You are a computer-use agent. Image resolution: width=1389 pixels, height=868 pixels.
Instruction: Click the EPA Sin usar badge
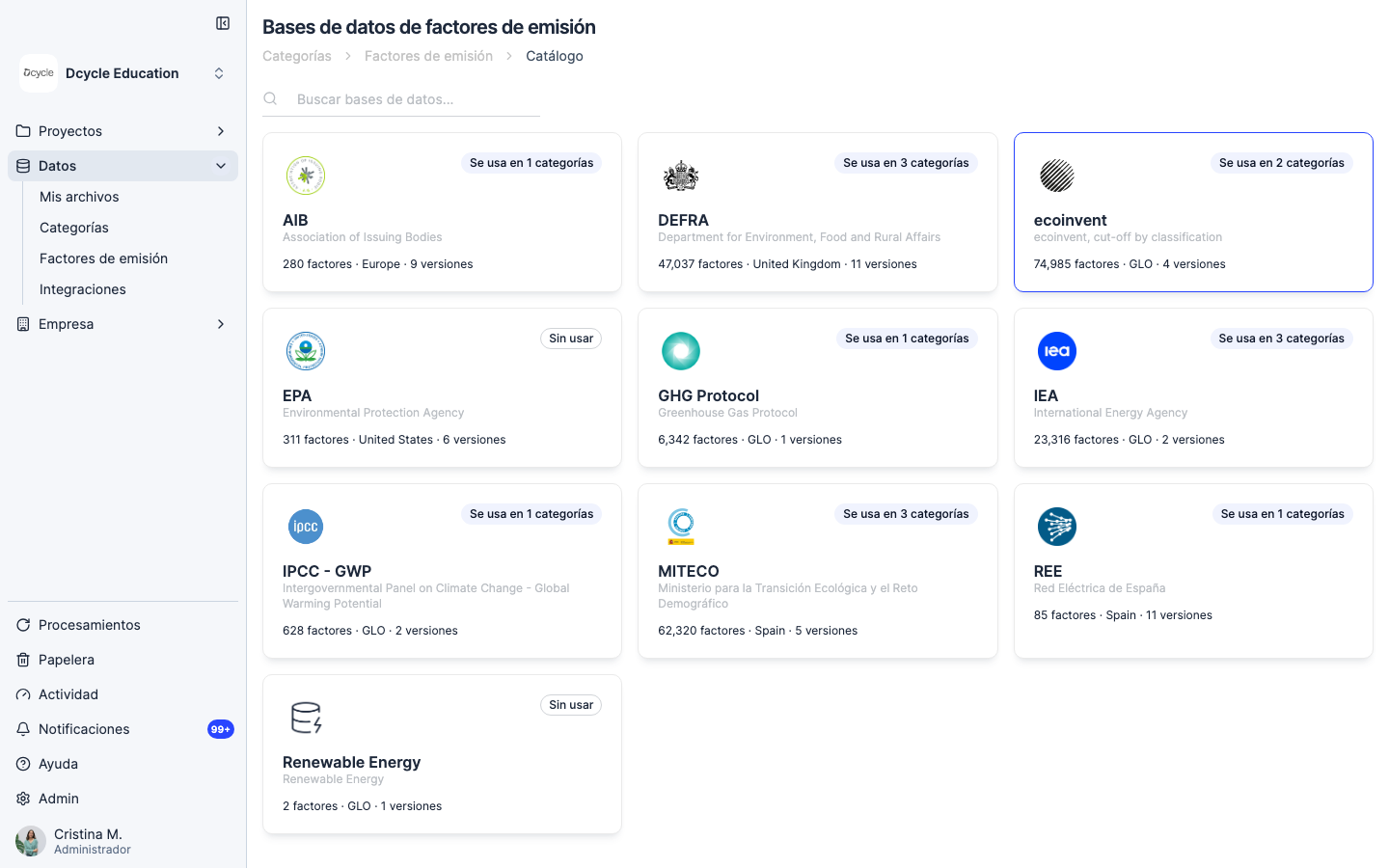tap(571, 339)
